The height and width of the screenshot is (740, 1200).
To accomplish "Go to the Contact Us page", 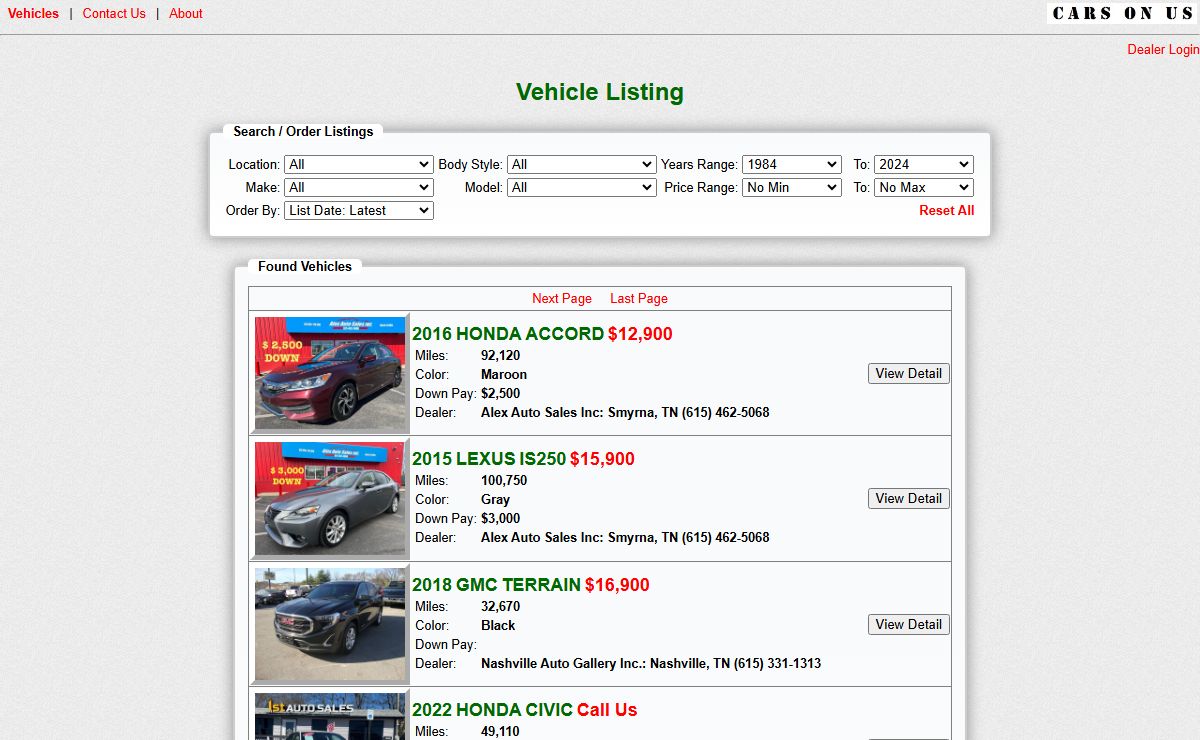I will click(x=114, y=13).
